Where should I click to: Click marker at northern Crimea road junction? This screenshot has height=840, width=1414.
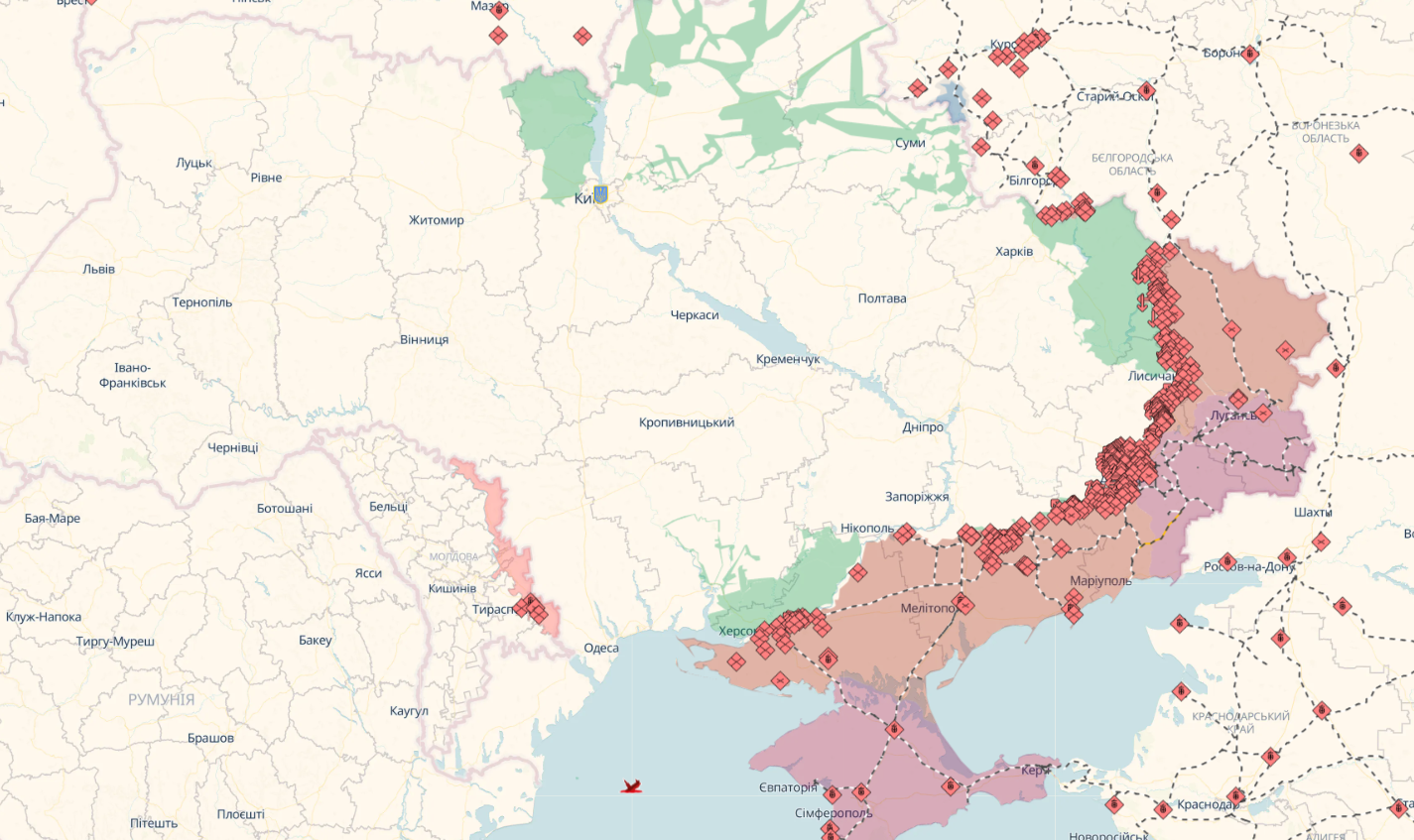894,730
